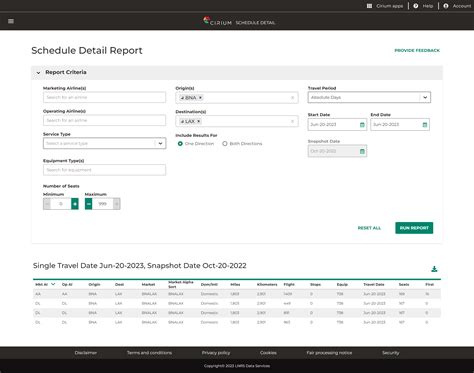Open the Cookies footer link
Image resolution: width=474 pixels, height=373 pixels.
(x=268, y=353)
